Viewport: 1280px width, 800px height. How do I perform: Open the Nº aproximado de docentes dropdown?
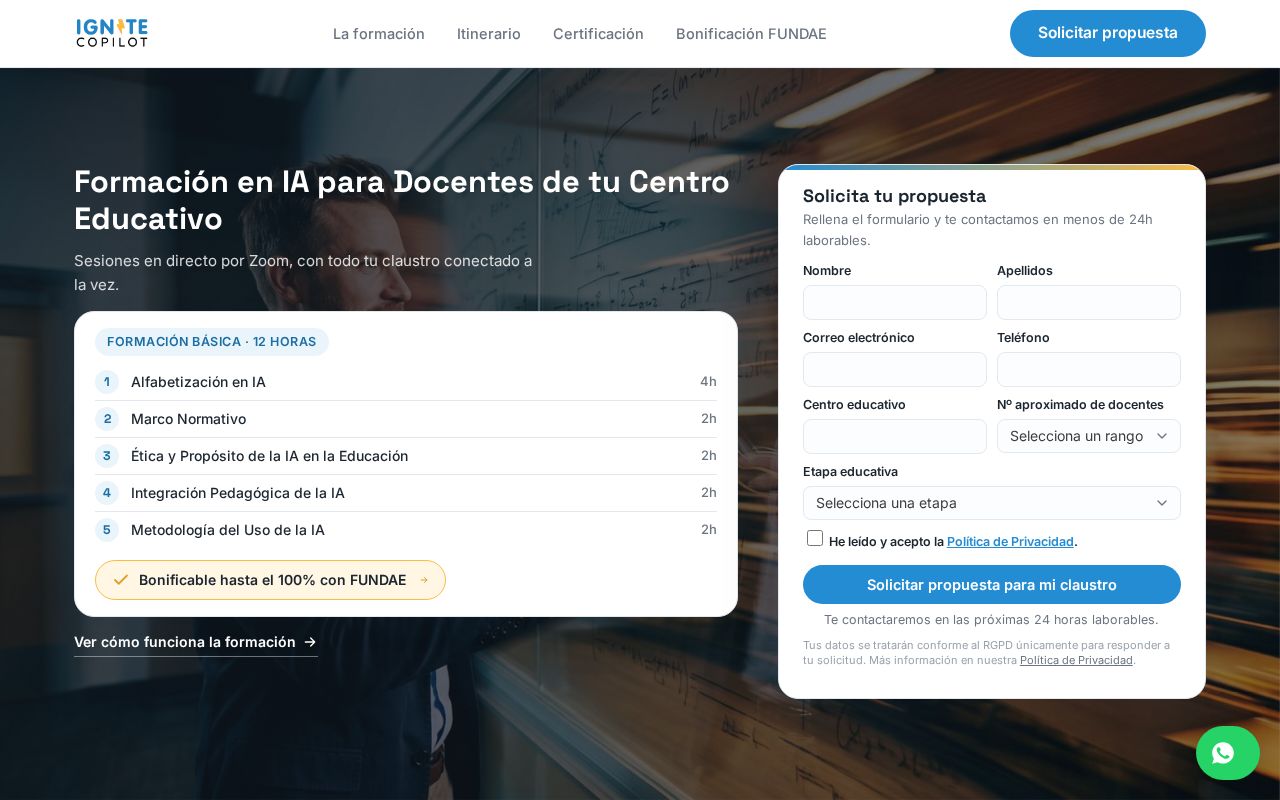[x=1089, y=436]
